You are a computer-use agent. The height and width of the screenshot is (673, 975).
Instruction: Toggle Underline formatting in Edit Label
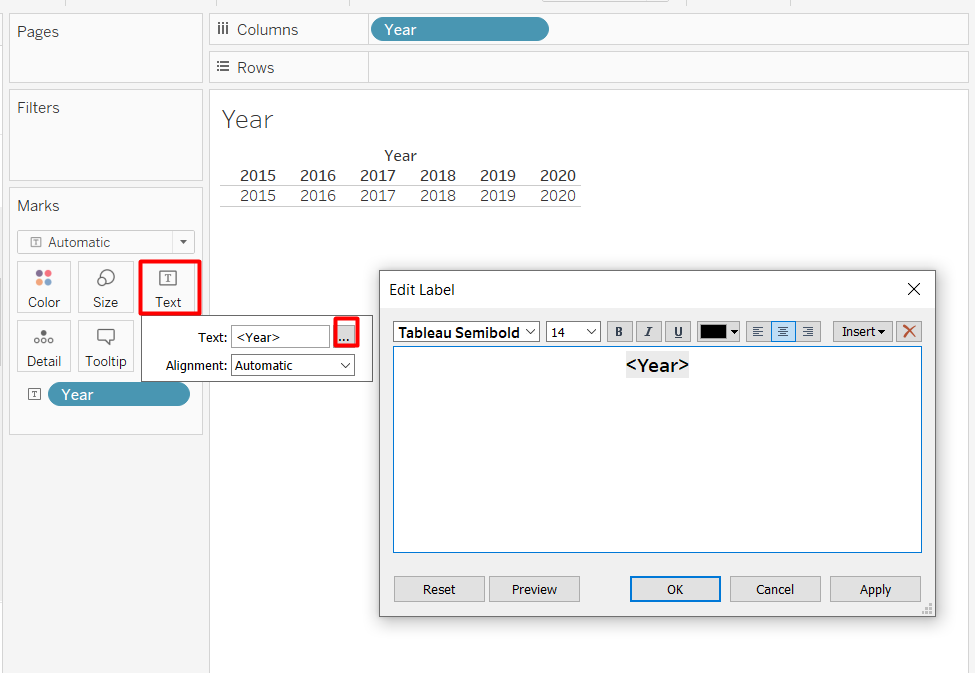point(679,332)
